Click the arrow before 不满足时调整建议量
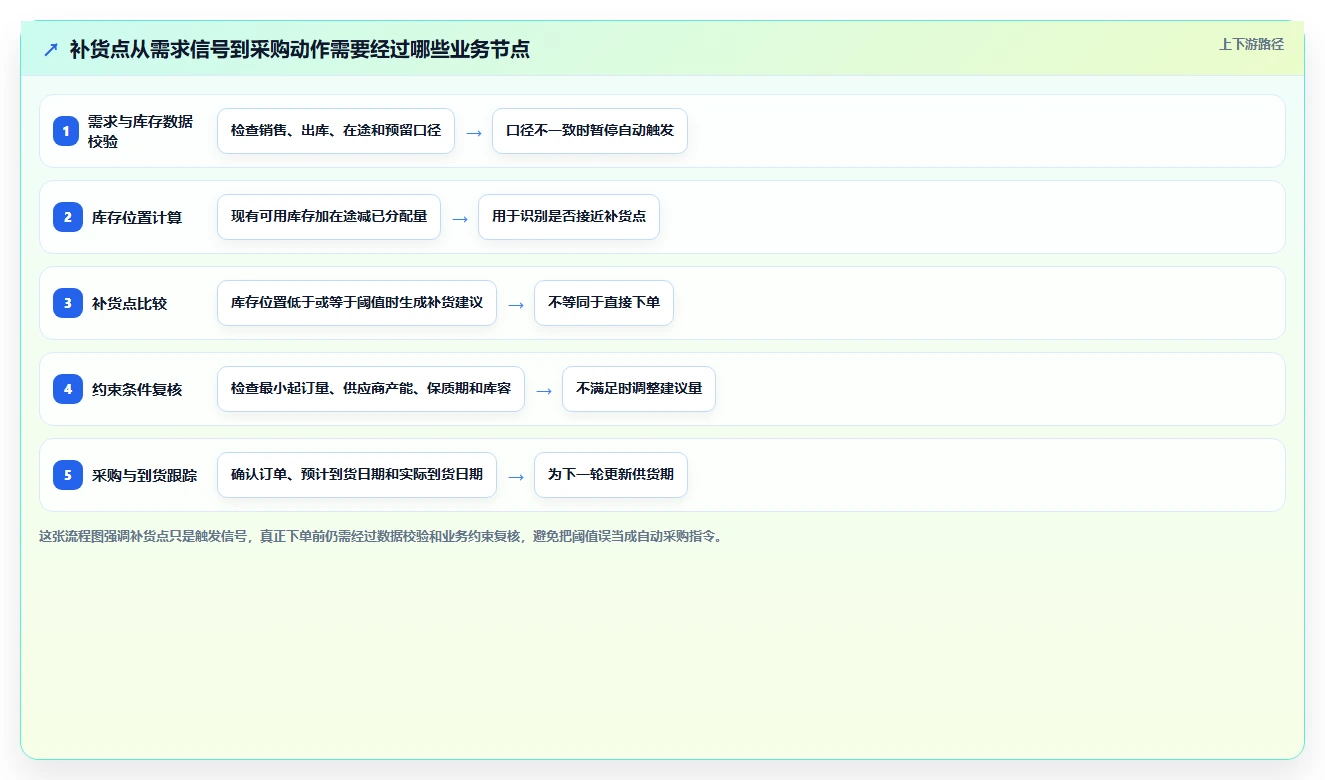 [544, 390]
